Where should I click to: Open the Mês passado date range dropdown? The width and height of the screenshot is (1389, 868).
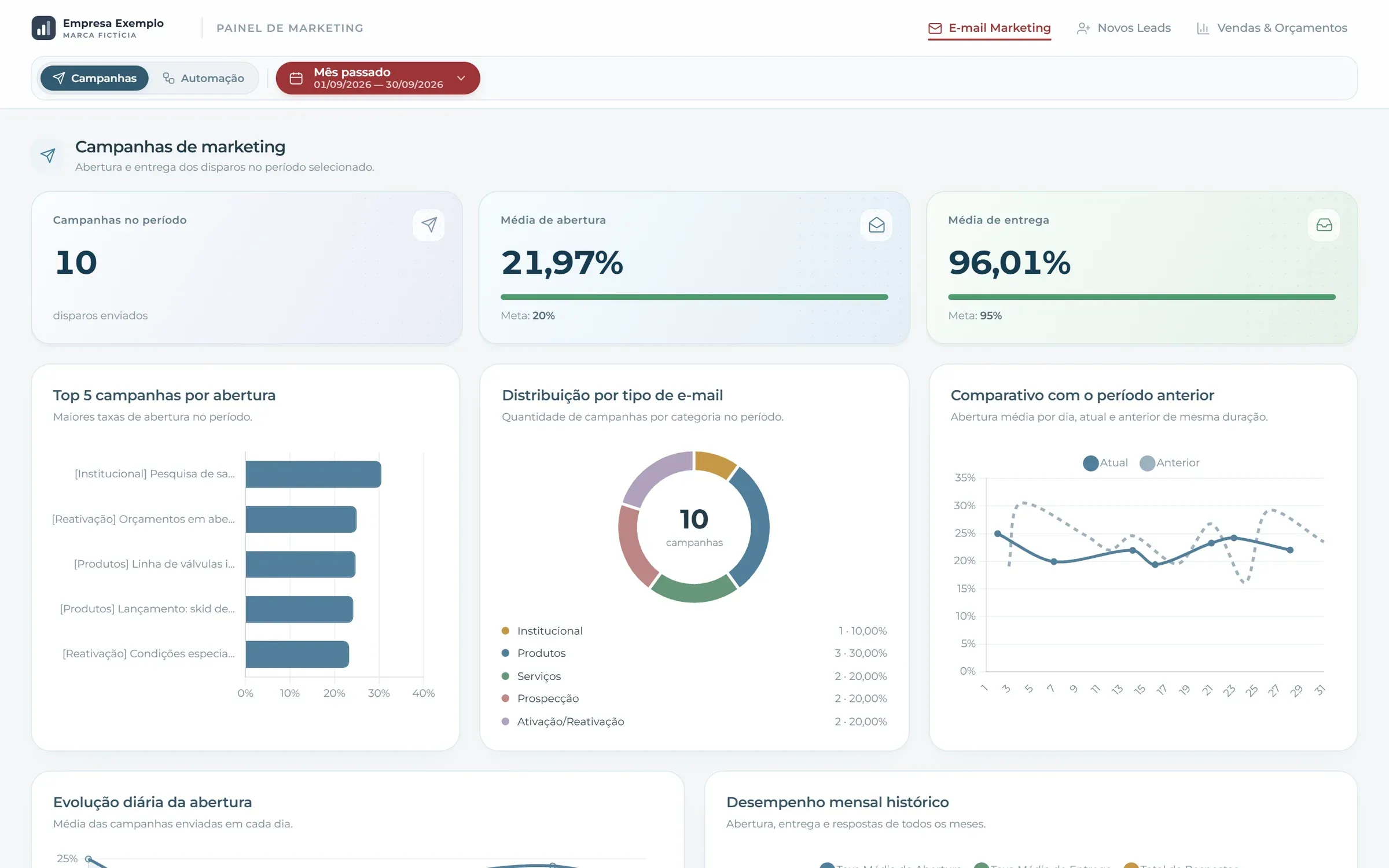click(378, 78)
